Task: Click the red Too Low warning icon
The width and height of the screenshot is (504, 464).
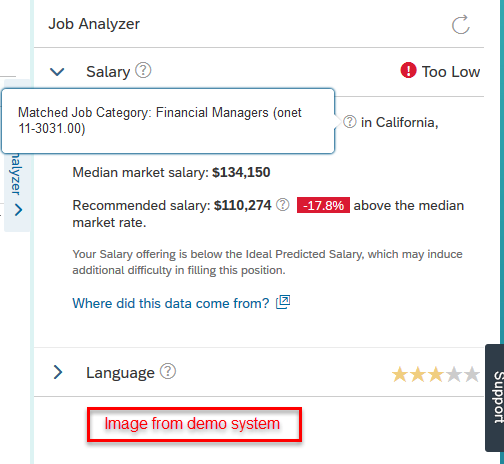Action: tap(408, 70)
